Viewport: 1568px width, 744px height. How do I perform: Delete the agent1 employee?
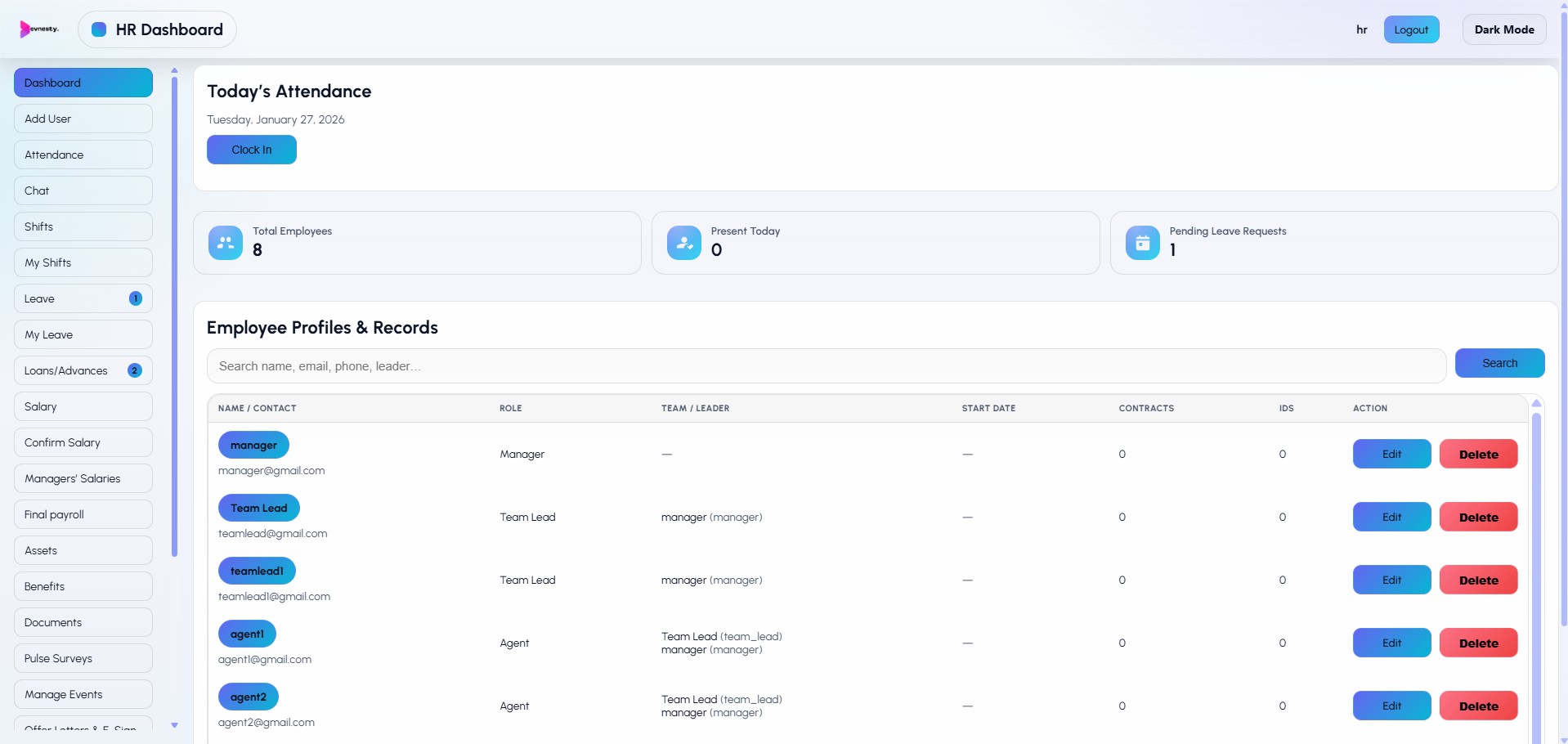point(1476,642)
